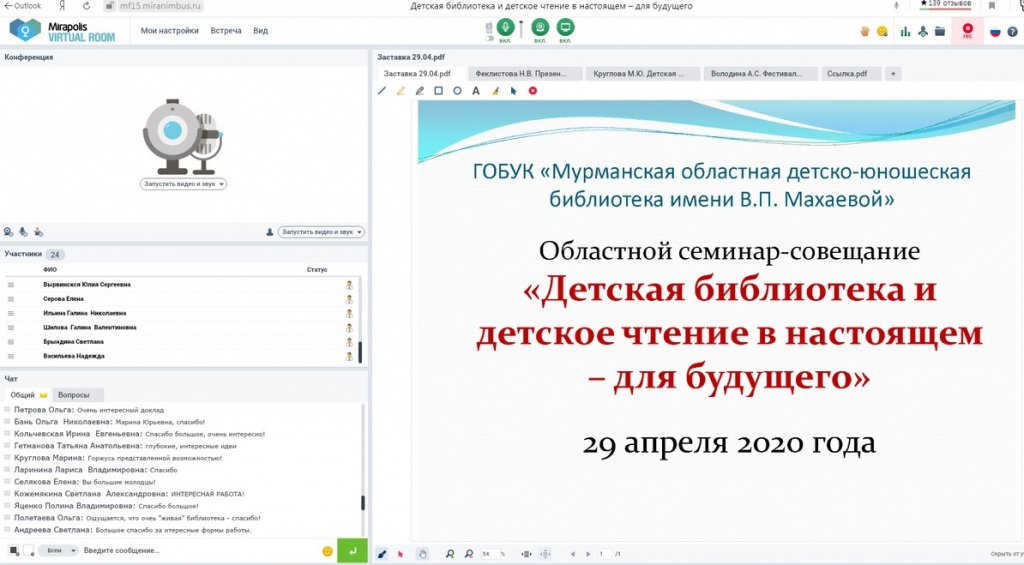Open the emoji status icon in header
The image size is (1024, 565).
[x=882, y=31]
